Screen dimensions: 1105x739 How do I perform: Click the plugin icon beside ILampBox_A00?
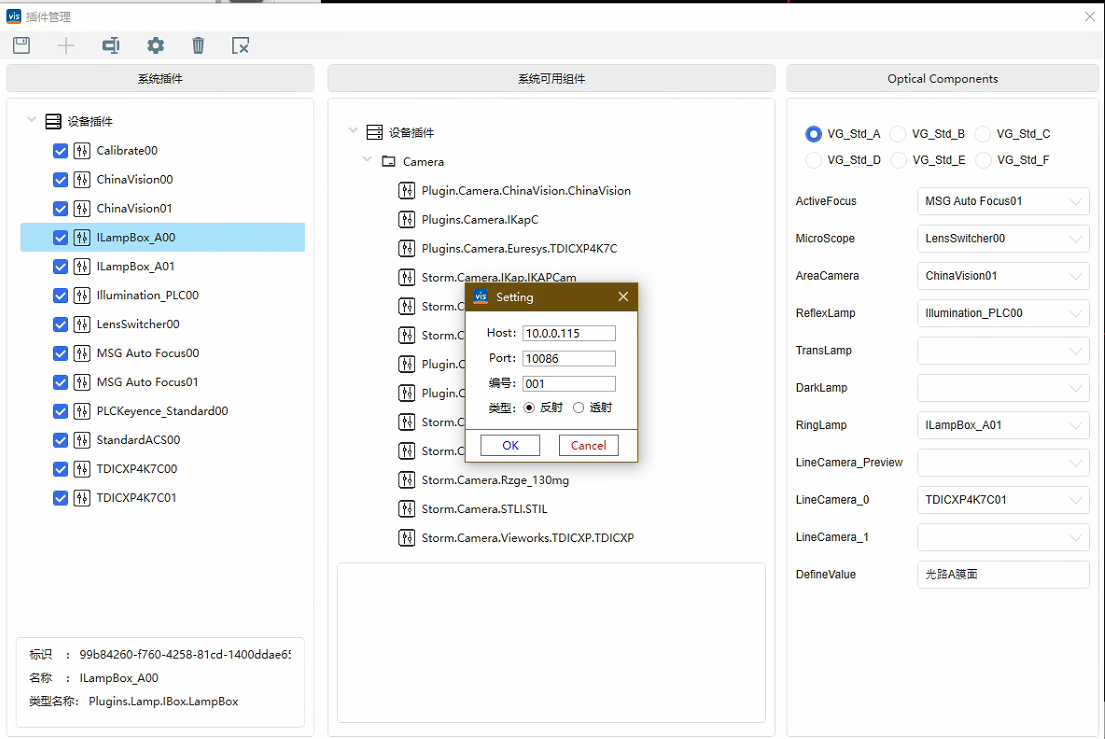click(82, 237)
